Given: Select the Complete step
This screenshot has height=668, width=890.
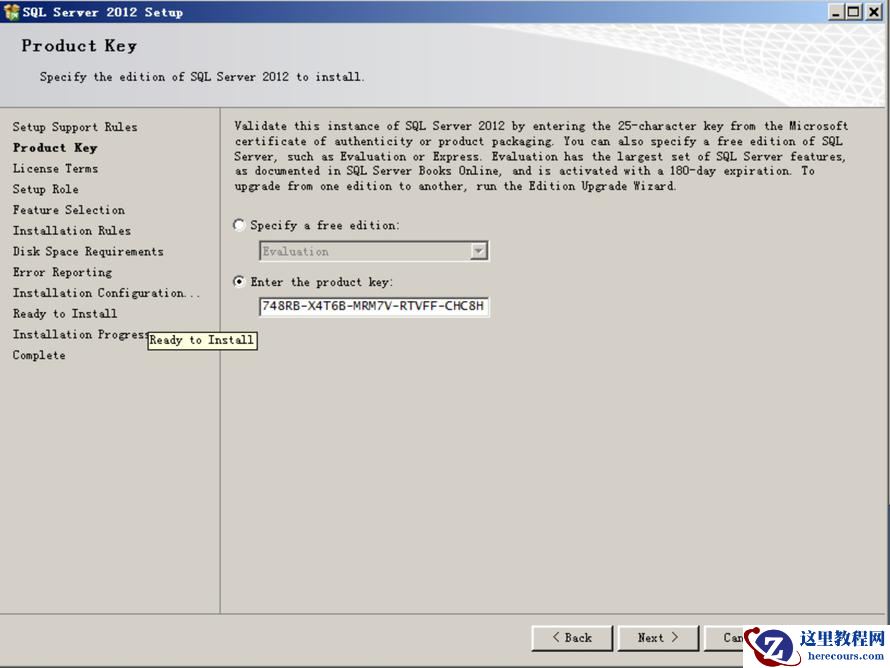Looking at the screenshot, I should point(39,355).
